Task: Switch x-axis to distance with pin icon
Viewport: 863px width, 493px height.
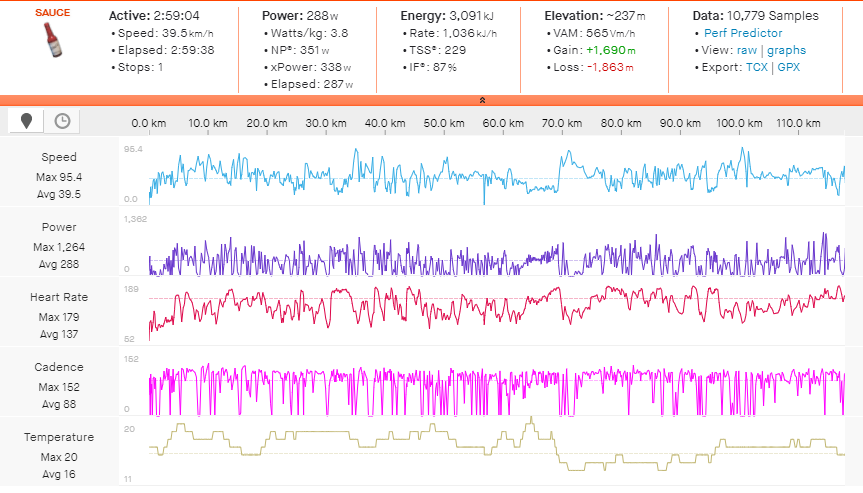Action: [26, 121]
